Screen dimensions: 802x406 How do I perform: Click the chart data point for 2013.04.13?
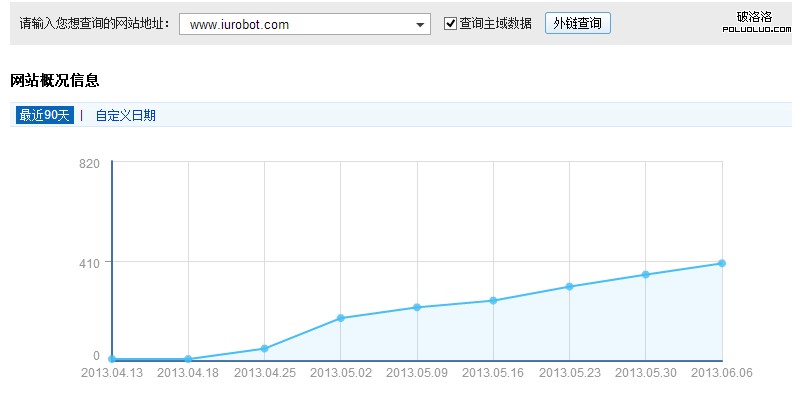coord(112,359)
